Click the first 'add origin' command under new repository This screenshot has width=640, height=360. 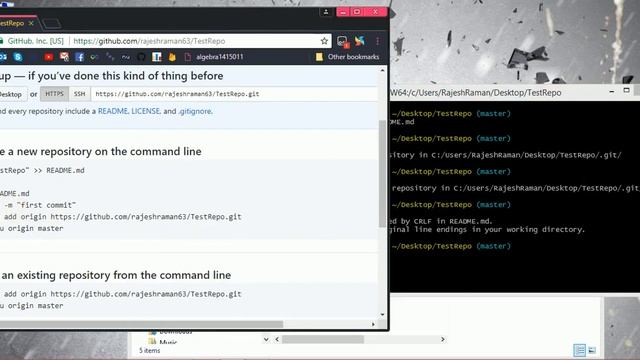(x=121, y=217)
